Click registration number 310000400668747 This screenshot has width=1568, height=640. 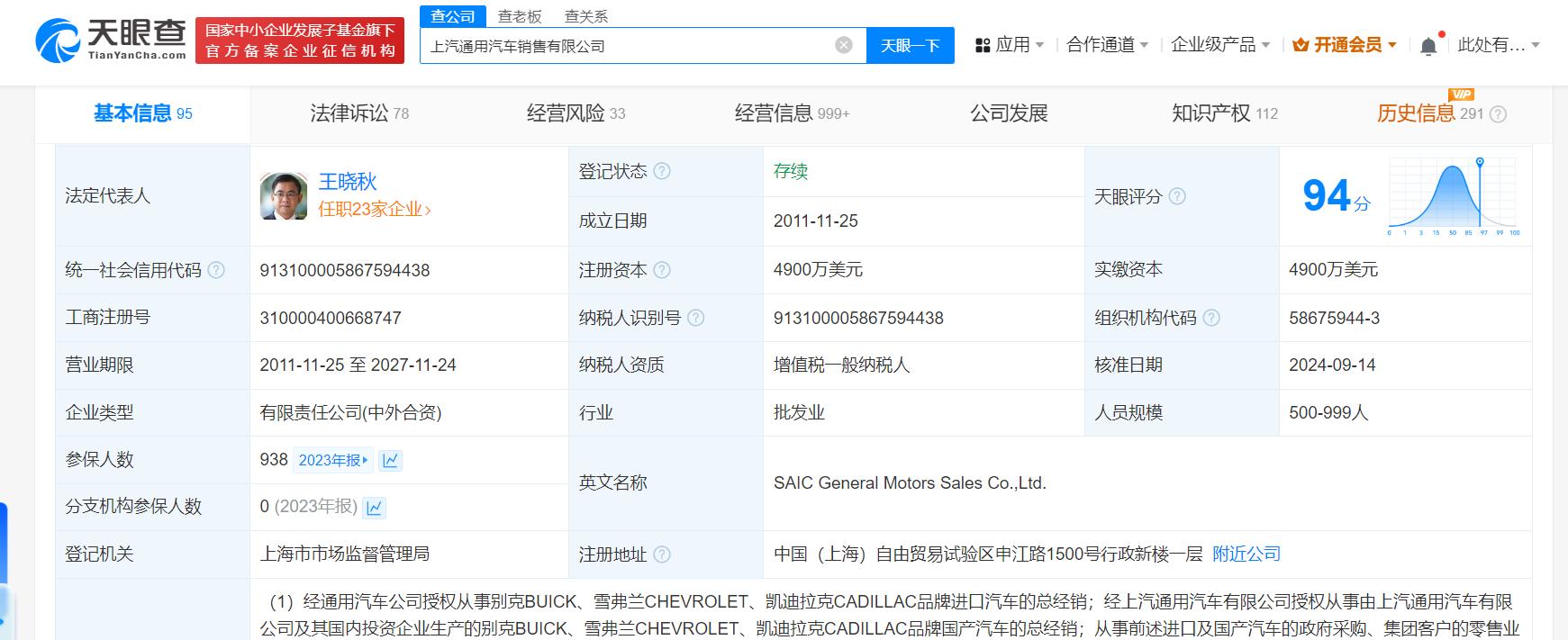(x=331, y=318)
